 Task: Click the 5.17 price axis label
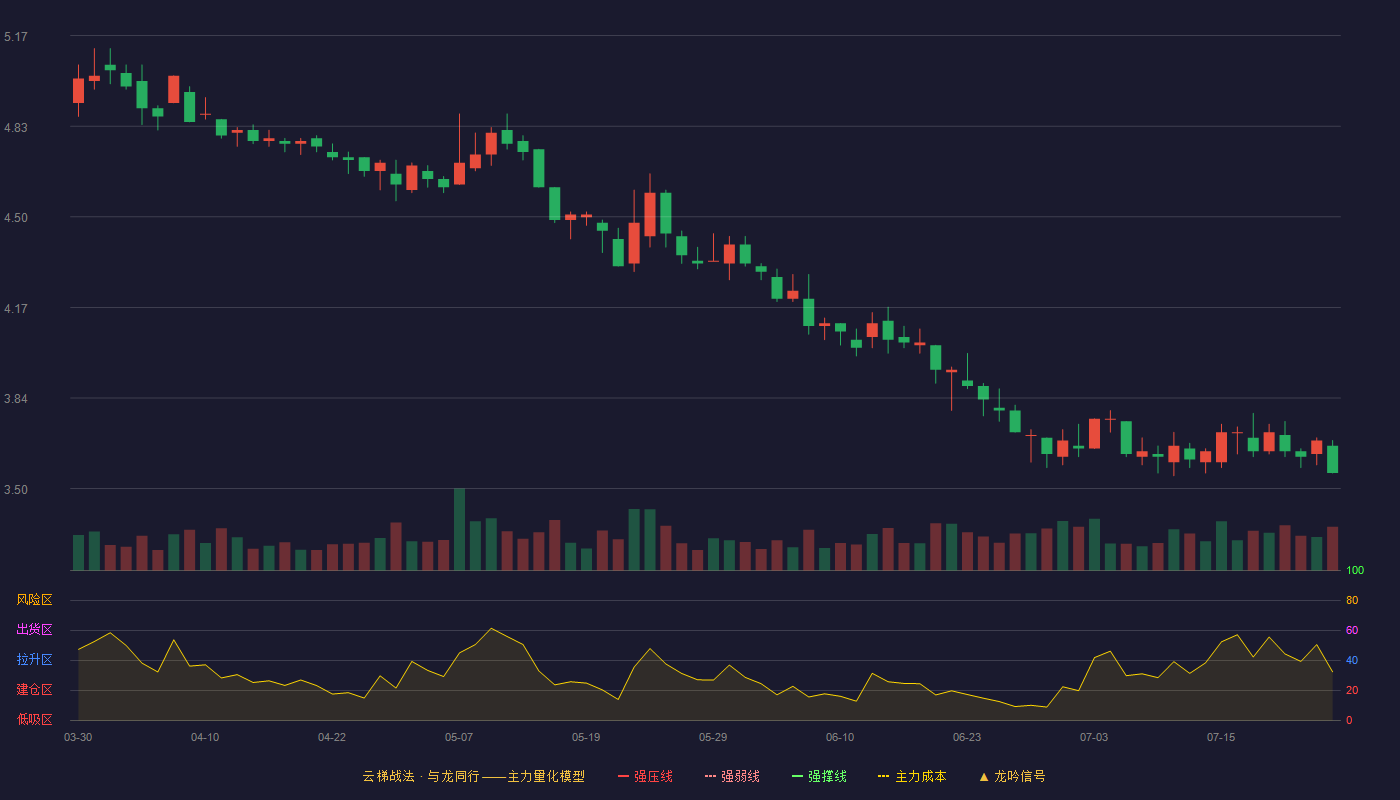tap(16, 37)
